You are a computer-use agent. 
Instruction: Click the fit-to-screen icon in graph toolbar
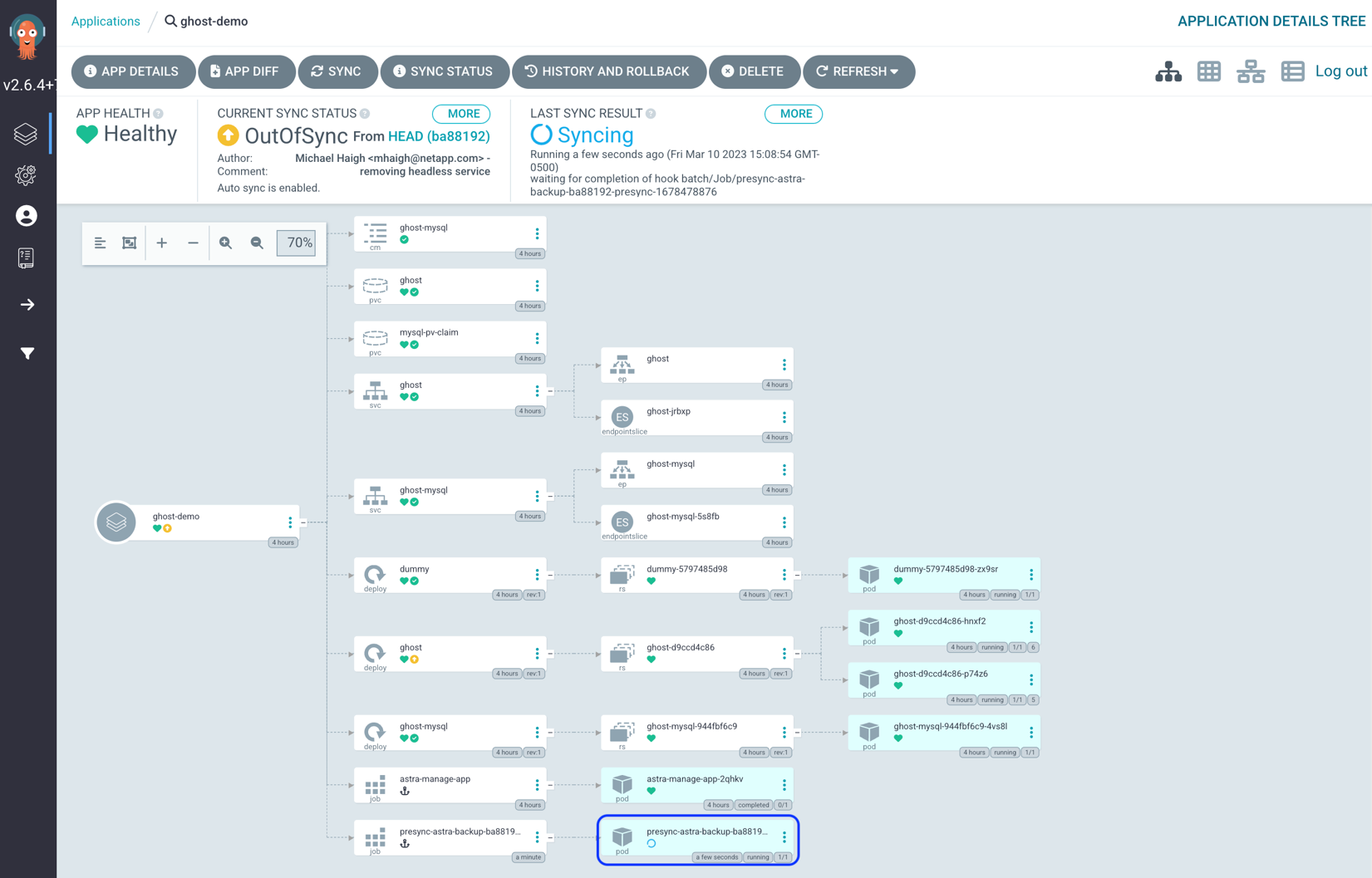[x=130, y=243]
